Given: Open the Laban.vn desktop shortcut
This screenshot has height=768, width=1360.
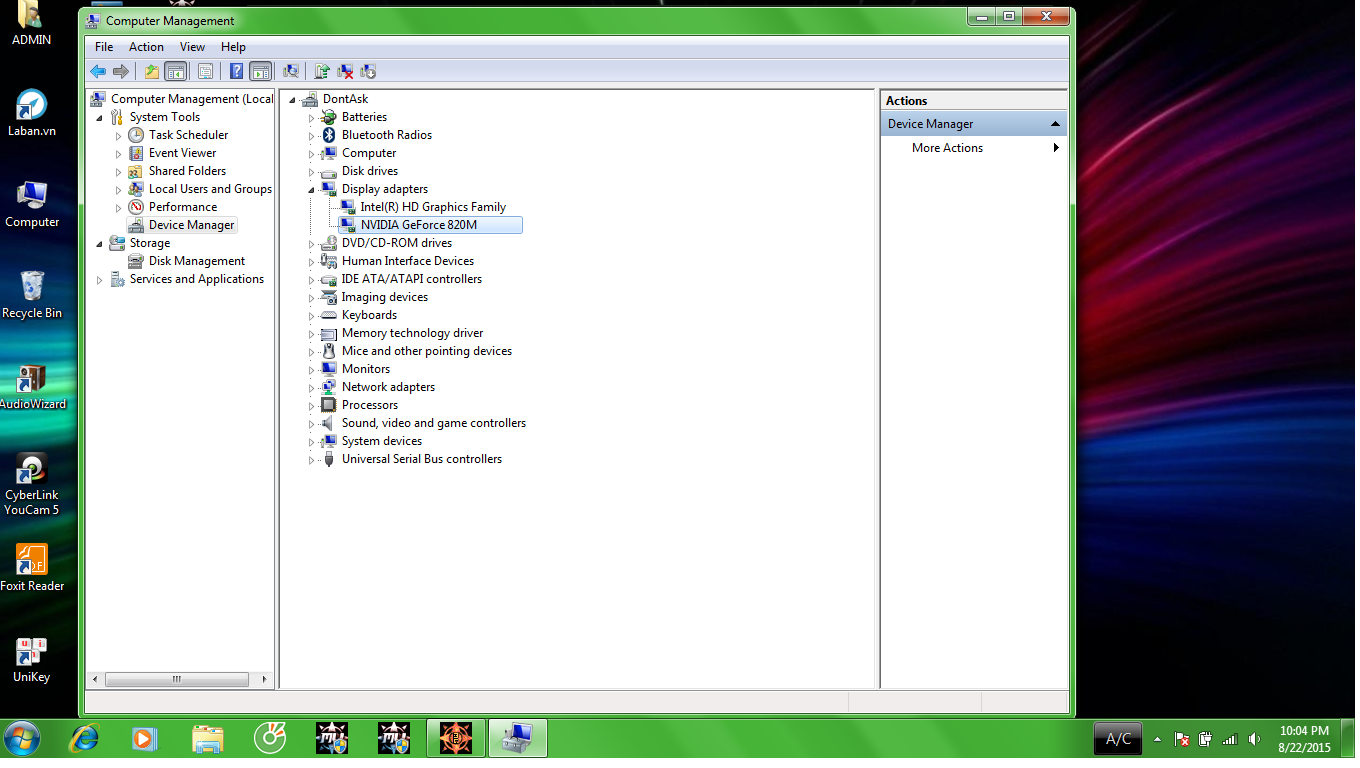Looking at the screenshot, I should [x=31, y=113].
